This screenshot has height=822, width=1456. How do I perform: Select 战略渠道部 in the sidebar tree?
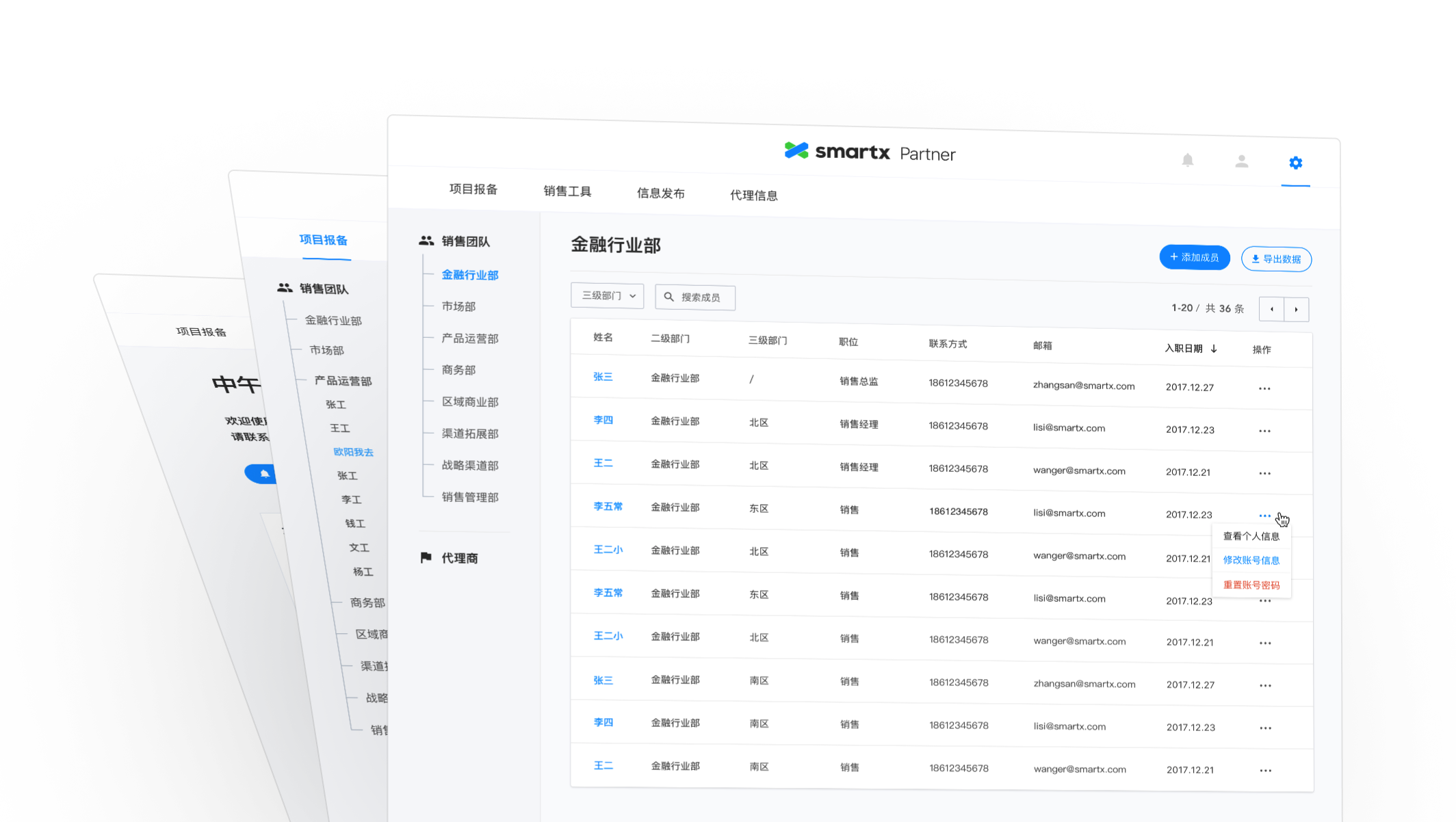470,465
